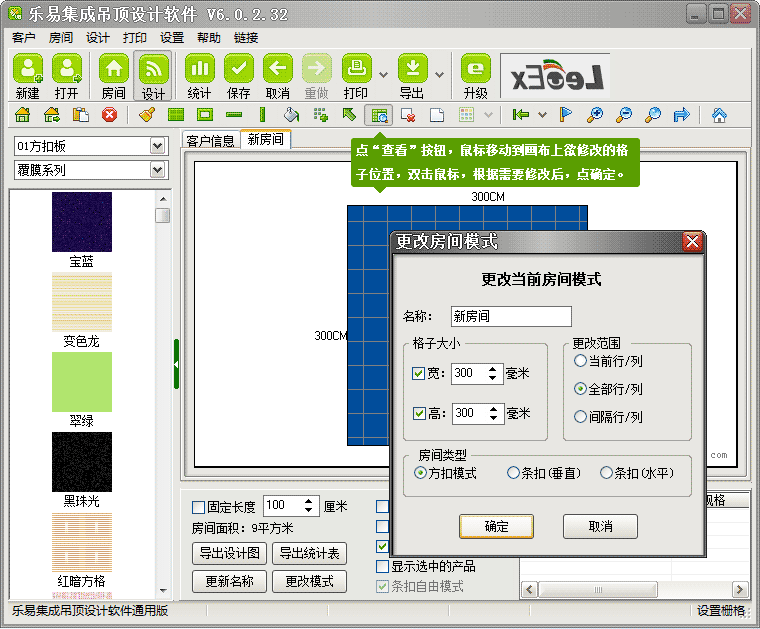Select the 翠绿 green color swatch

82,383
